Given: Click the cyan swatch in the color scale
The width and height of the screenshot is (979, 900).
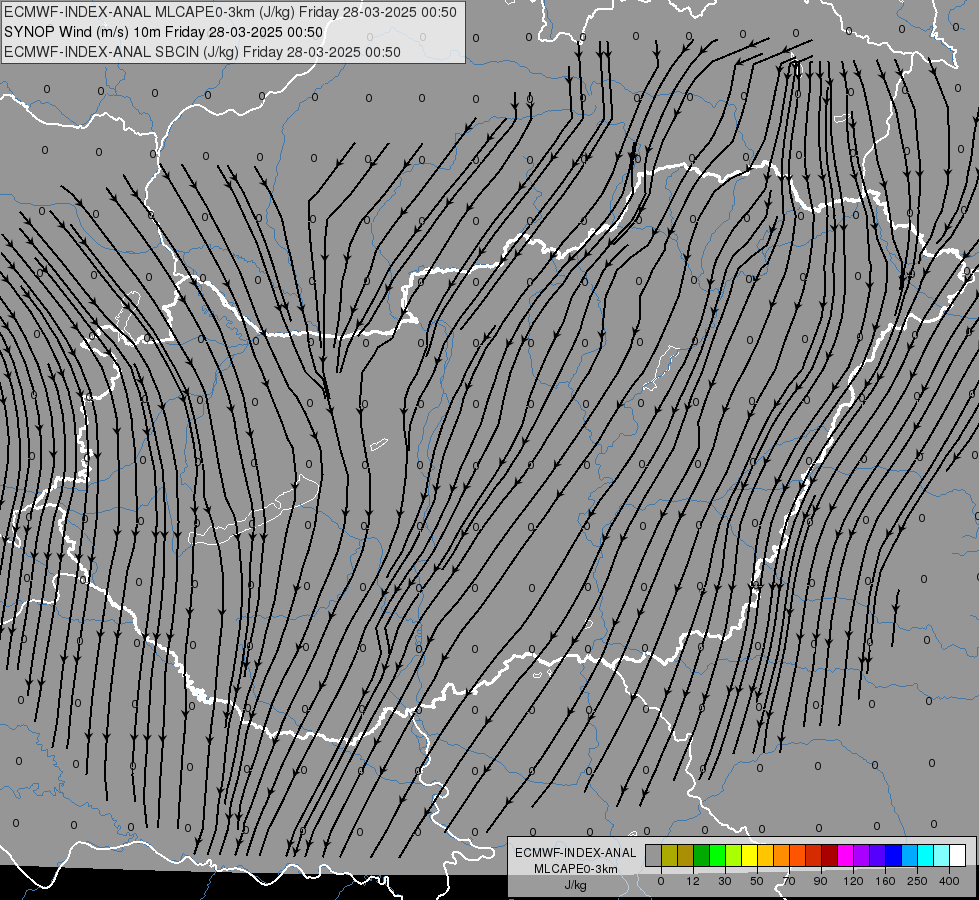Looking at the screenshot, I should (926, 855).
